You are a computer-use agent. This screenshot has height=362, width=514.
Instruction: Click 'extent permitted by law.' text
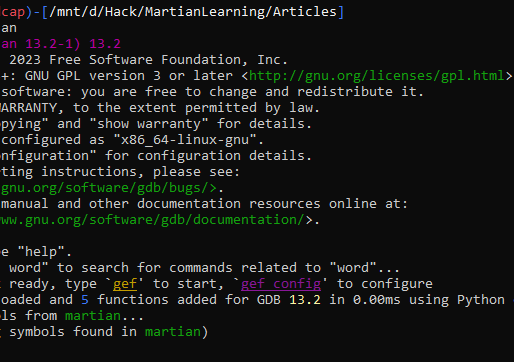(224, 108)
